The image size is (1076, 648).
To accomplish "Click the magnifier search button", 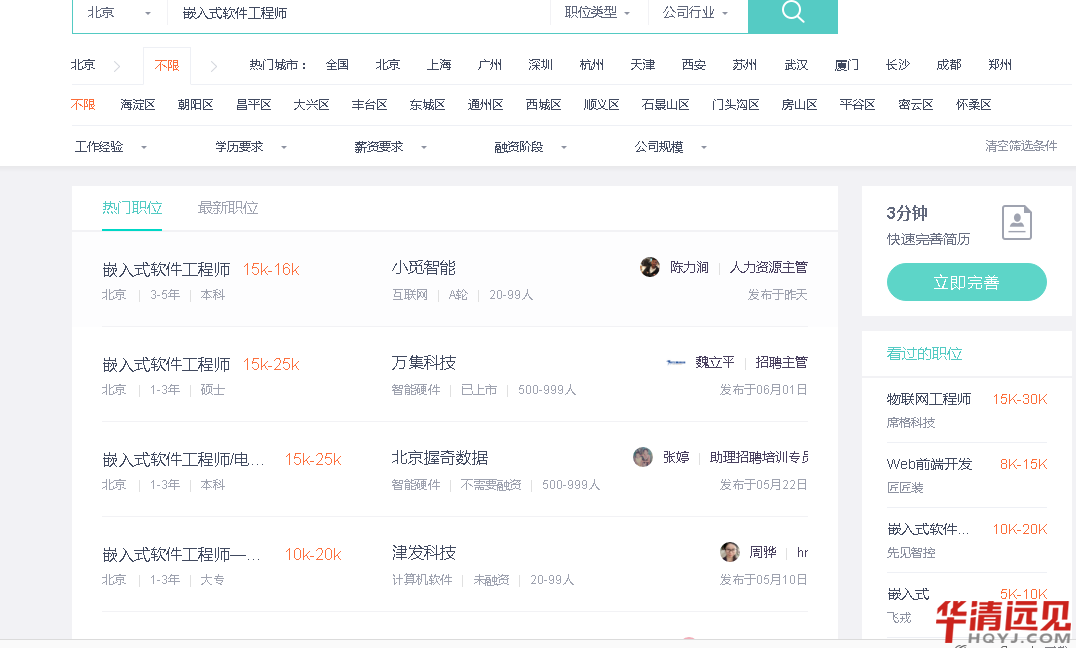I will pos(792,13).
